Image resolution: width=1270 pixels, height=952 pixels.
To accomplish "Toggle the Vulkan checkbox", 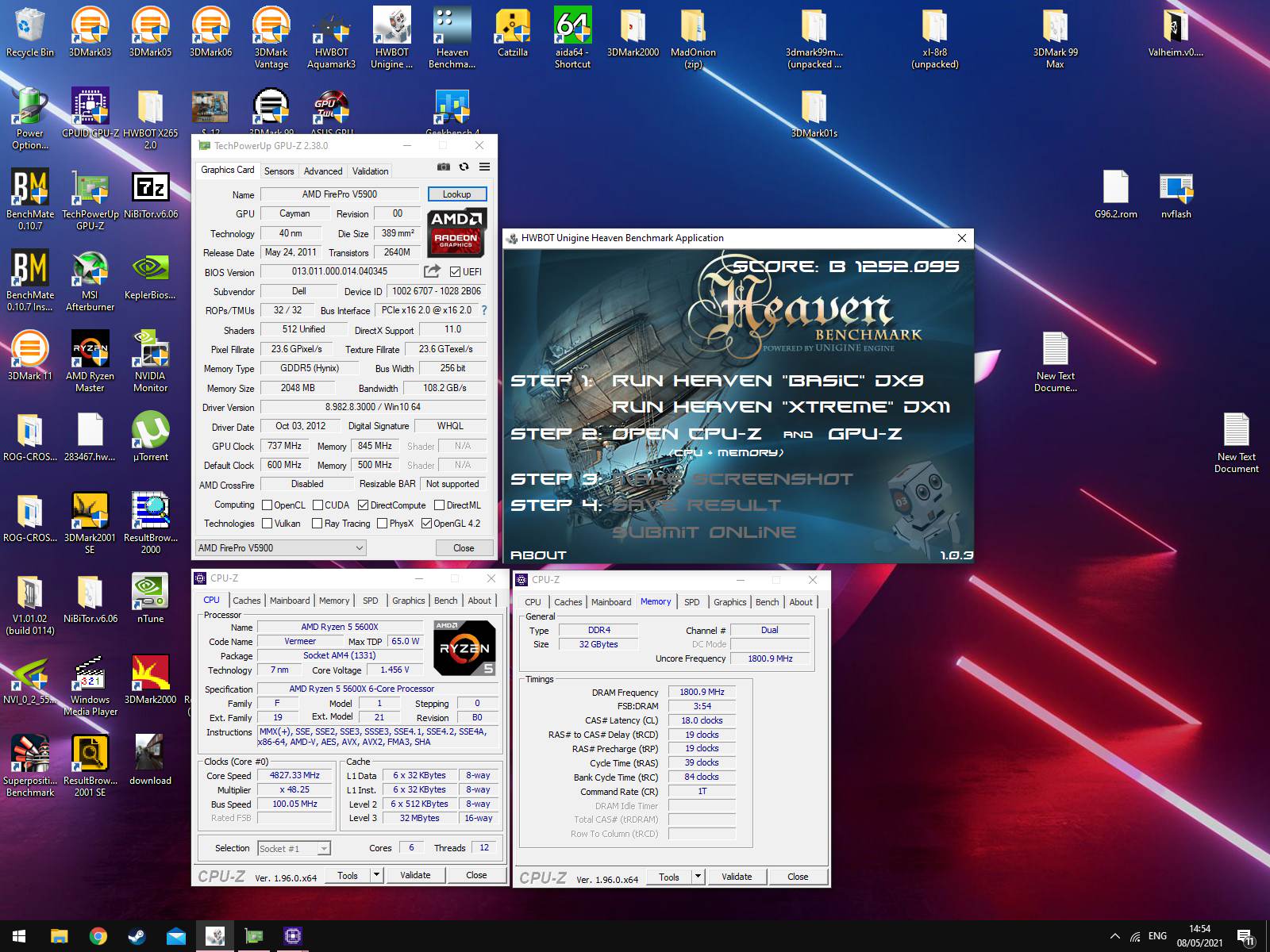I will (x=267, y=523).
